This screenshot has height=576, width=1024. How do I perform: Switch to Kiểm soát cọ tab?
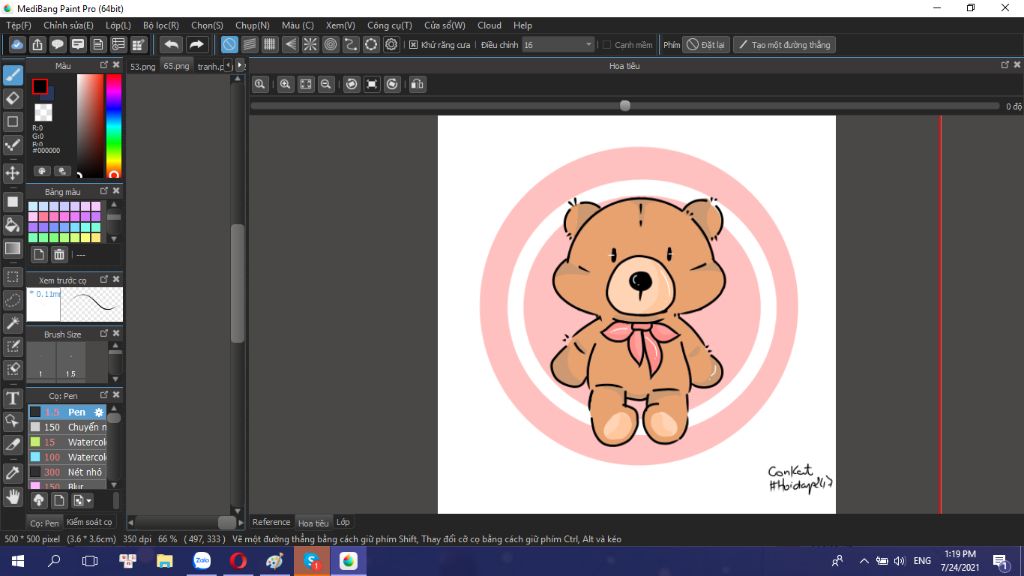pos(89,522)
